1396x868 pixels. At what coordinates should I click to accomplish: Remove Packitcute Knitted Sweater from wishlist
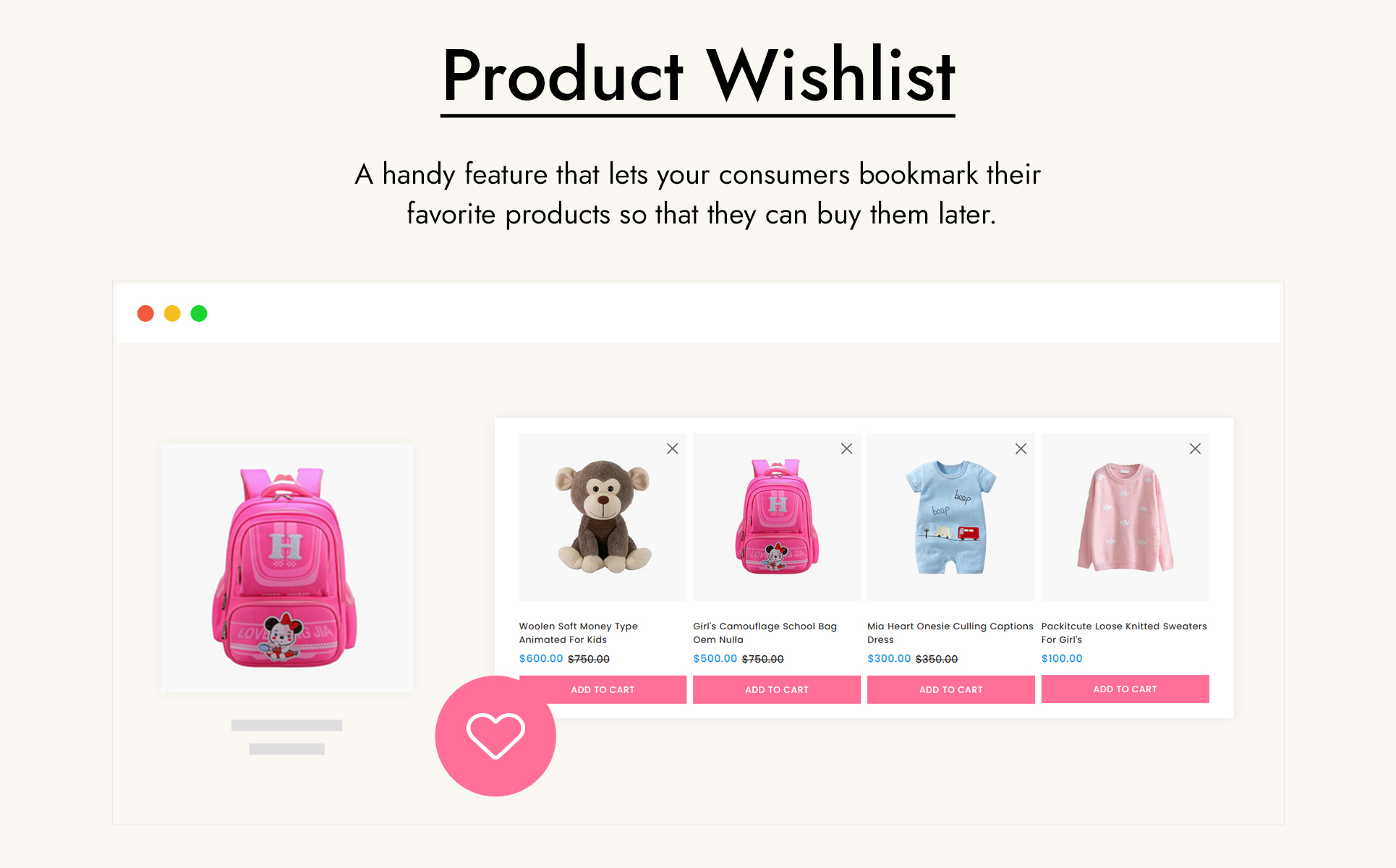tap(1195, 448)
